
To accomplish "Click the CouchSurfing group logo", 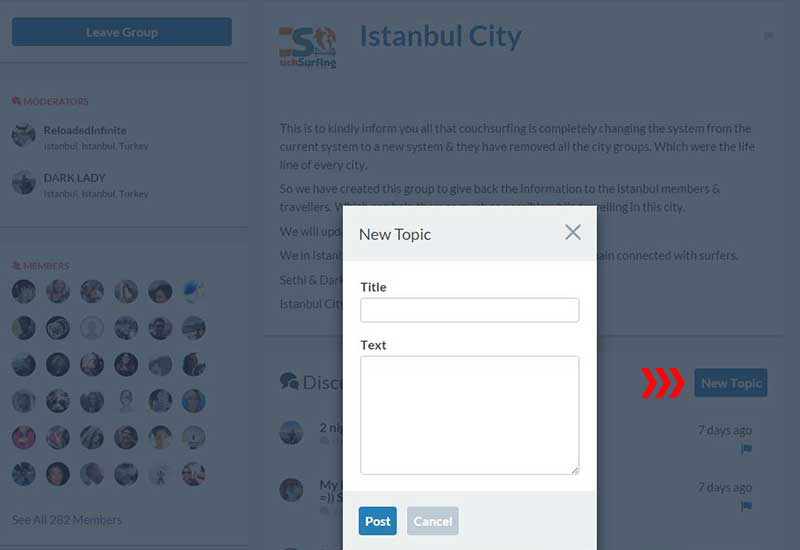I will coord(308,47).
